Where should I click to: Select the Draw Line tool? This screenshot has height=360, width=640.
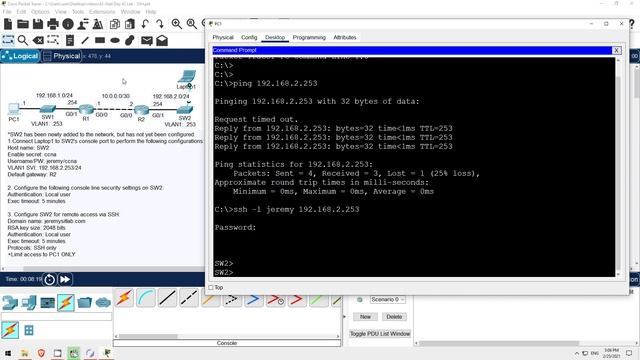pos(84,40)
